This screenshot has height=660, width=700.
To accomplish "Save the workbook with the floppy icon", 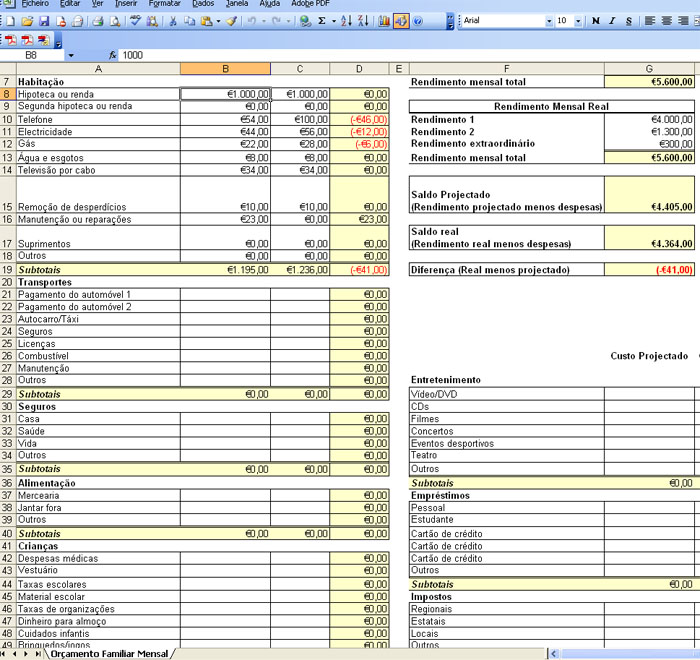I will tap(44, 21).
